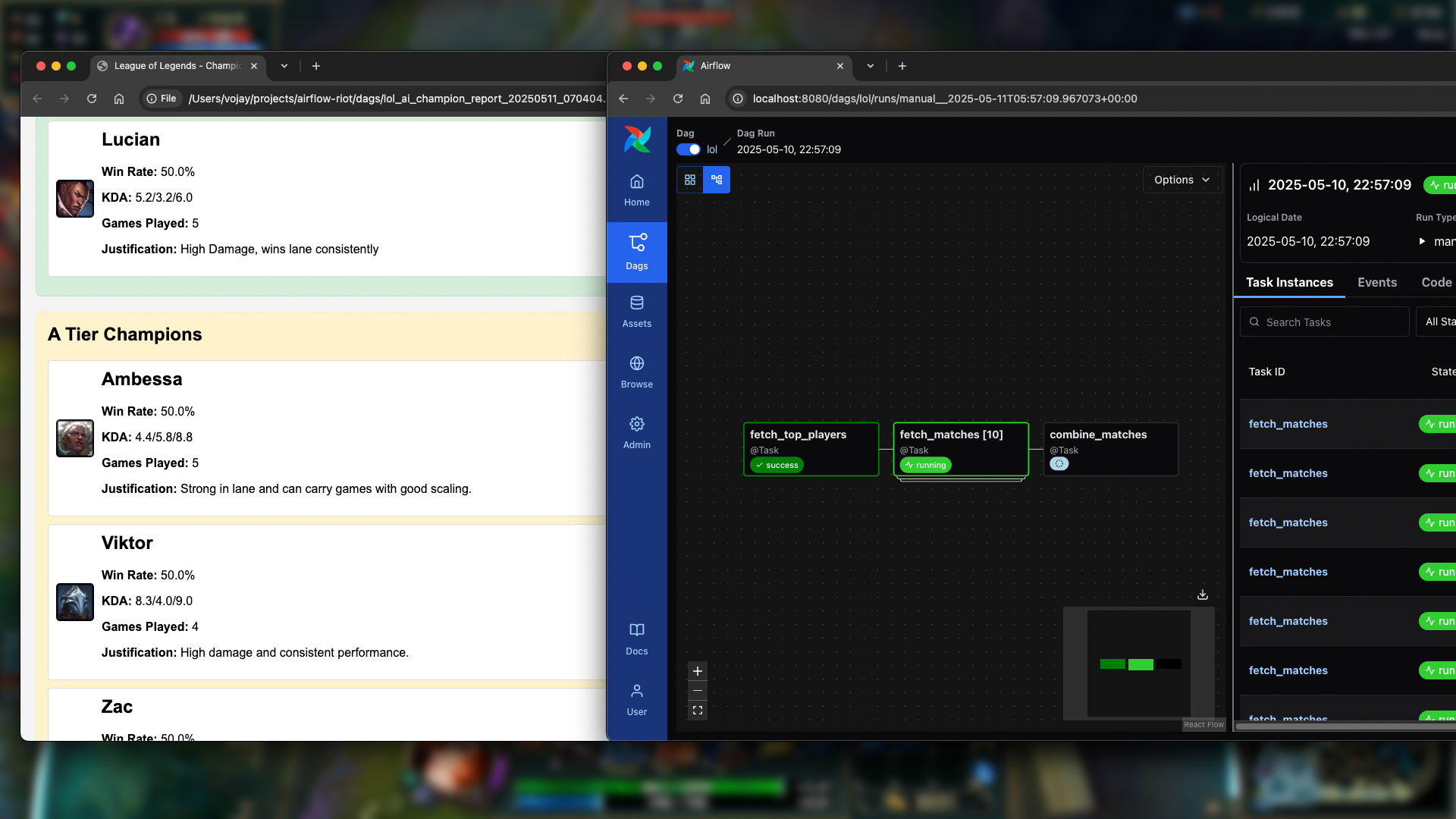
Task: Zoom in using the plus control
Action: [x=697, y=671]
